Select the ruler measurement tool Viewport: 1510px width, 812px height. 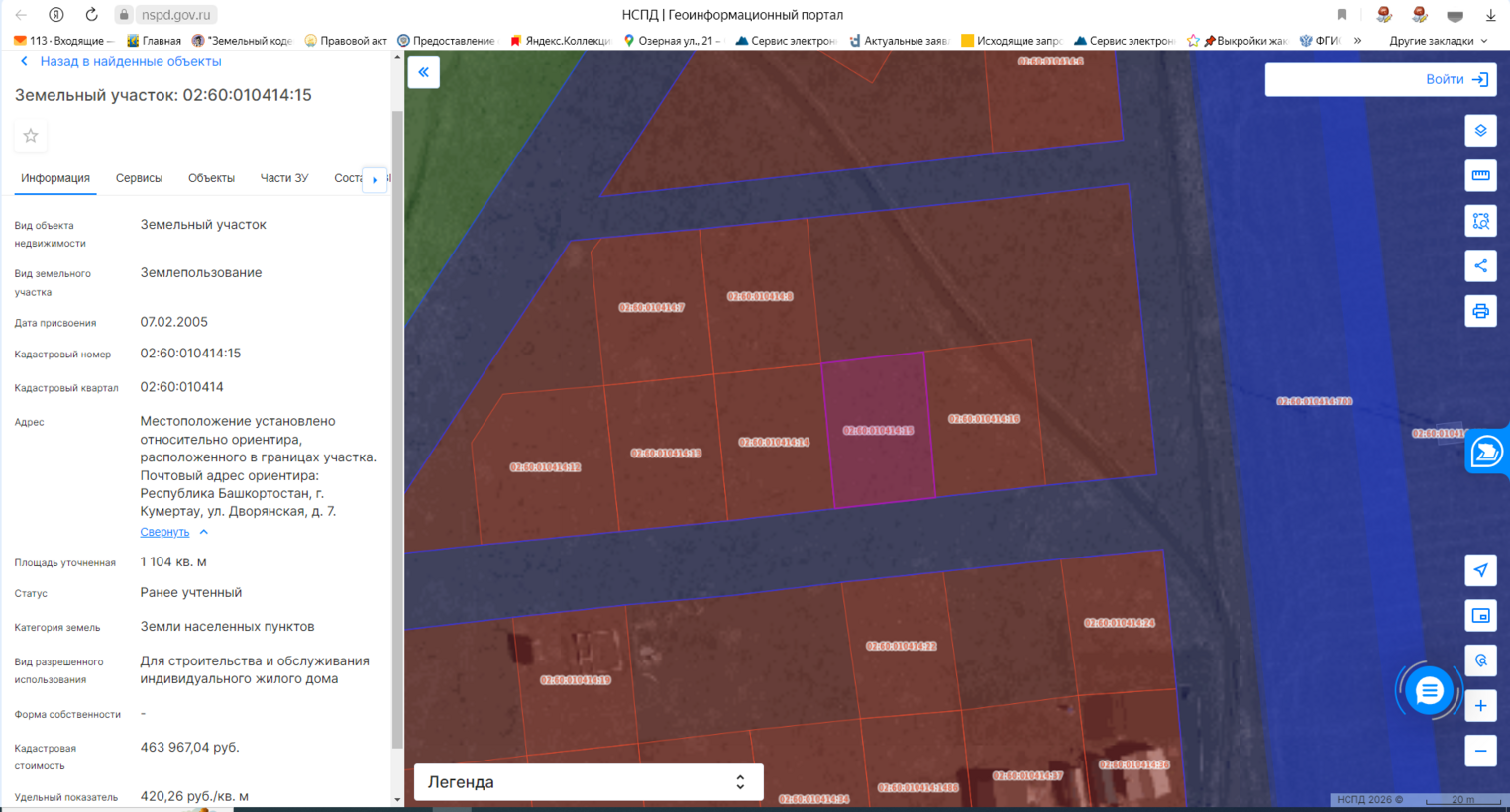tap(1480, 176)
